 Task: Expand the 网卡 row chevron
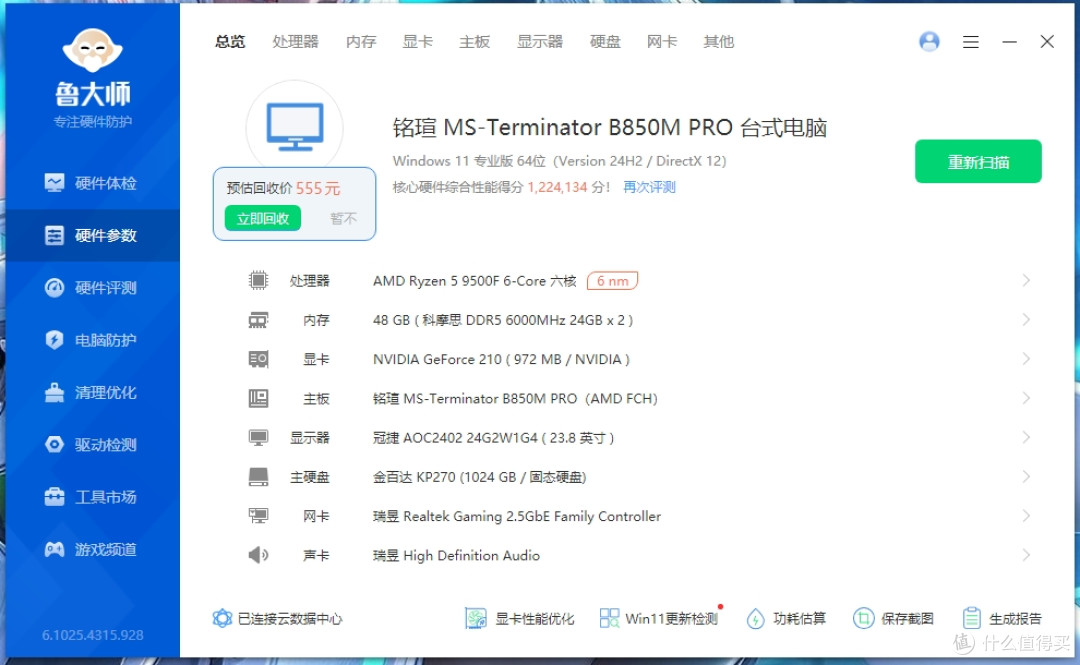(x=1026, y=515)
